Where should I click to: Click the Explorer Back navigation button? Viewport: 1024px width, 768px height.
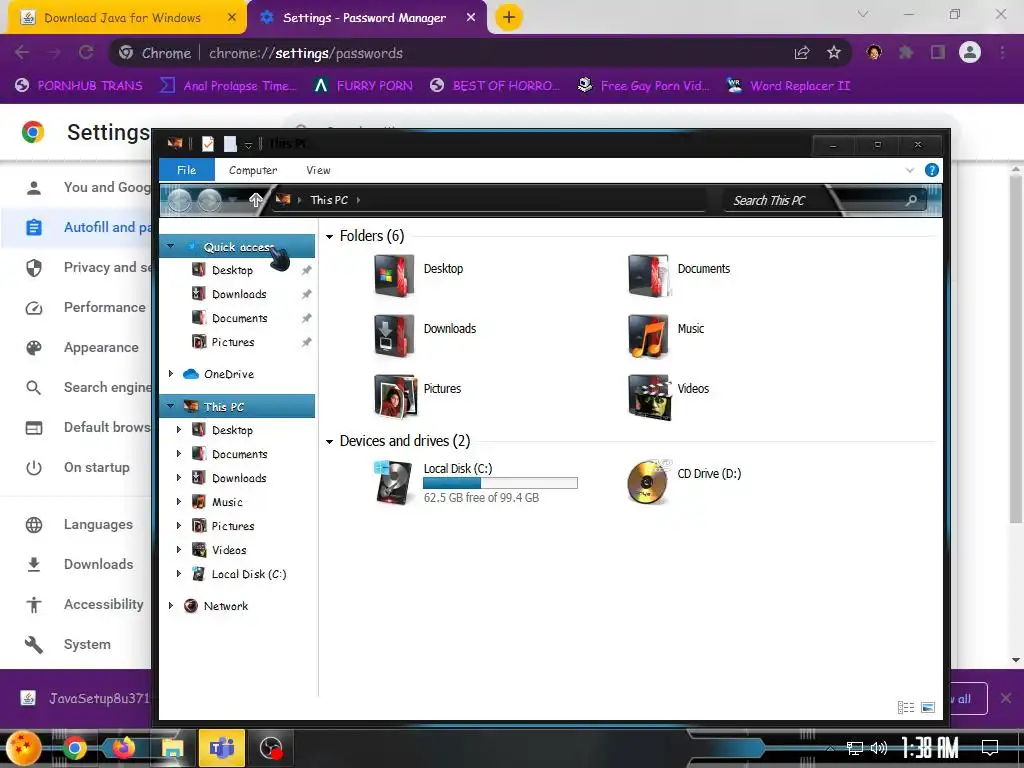pos(180,200)
